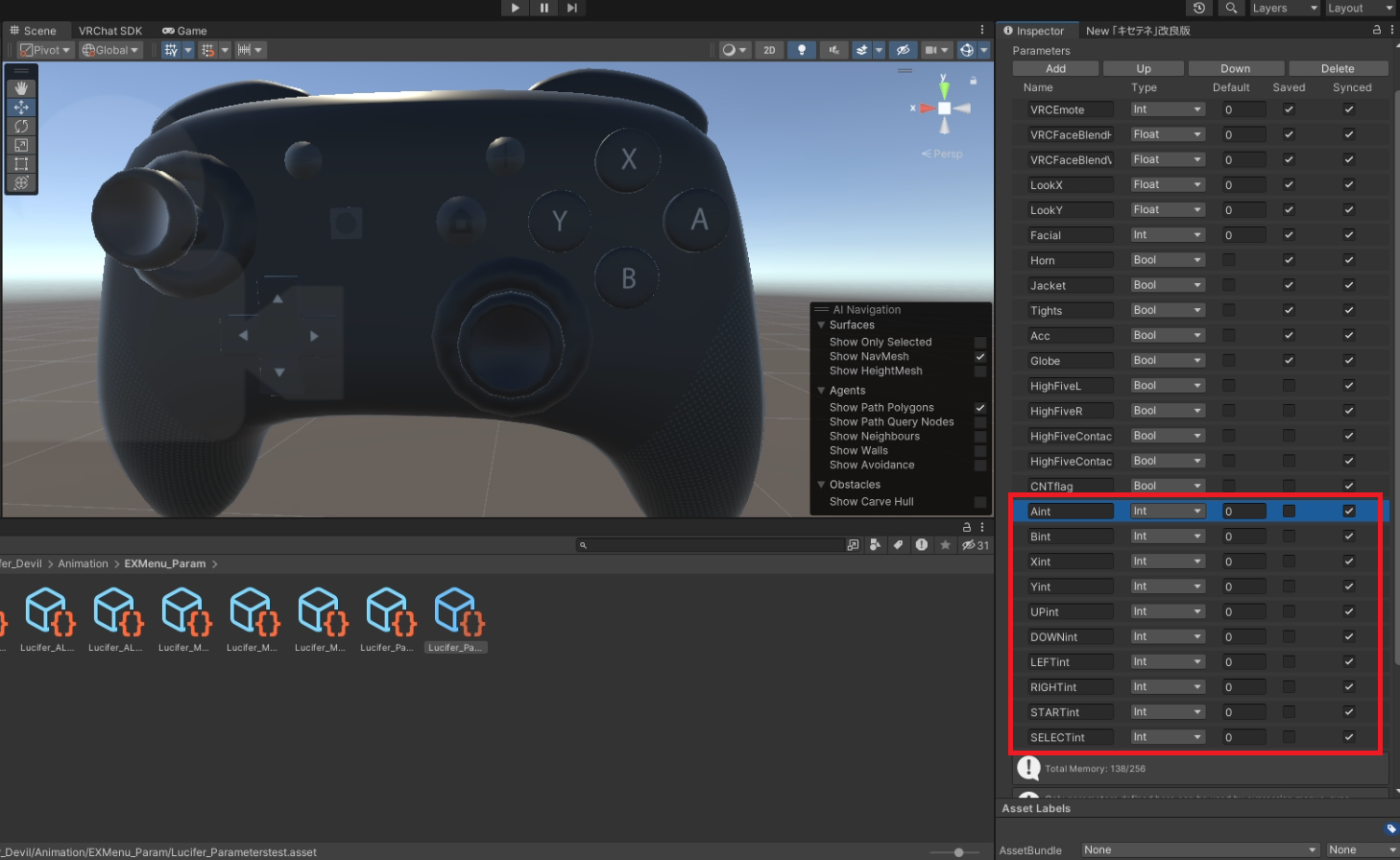Screen dimensions: 1400x860
Task: Activate the Move tool
Action: [x=21, y=107]
